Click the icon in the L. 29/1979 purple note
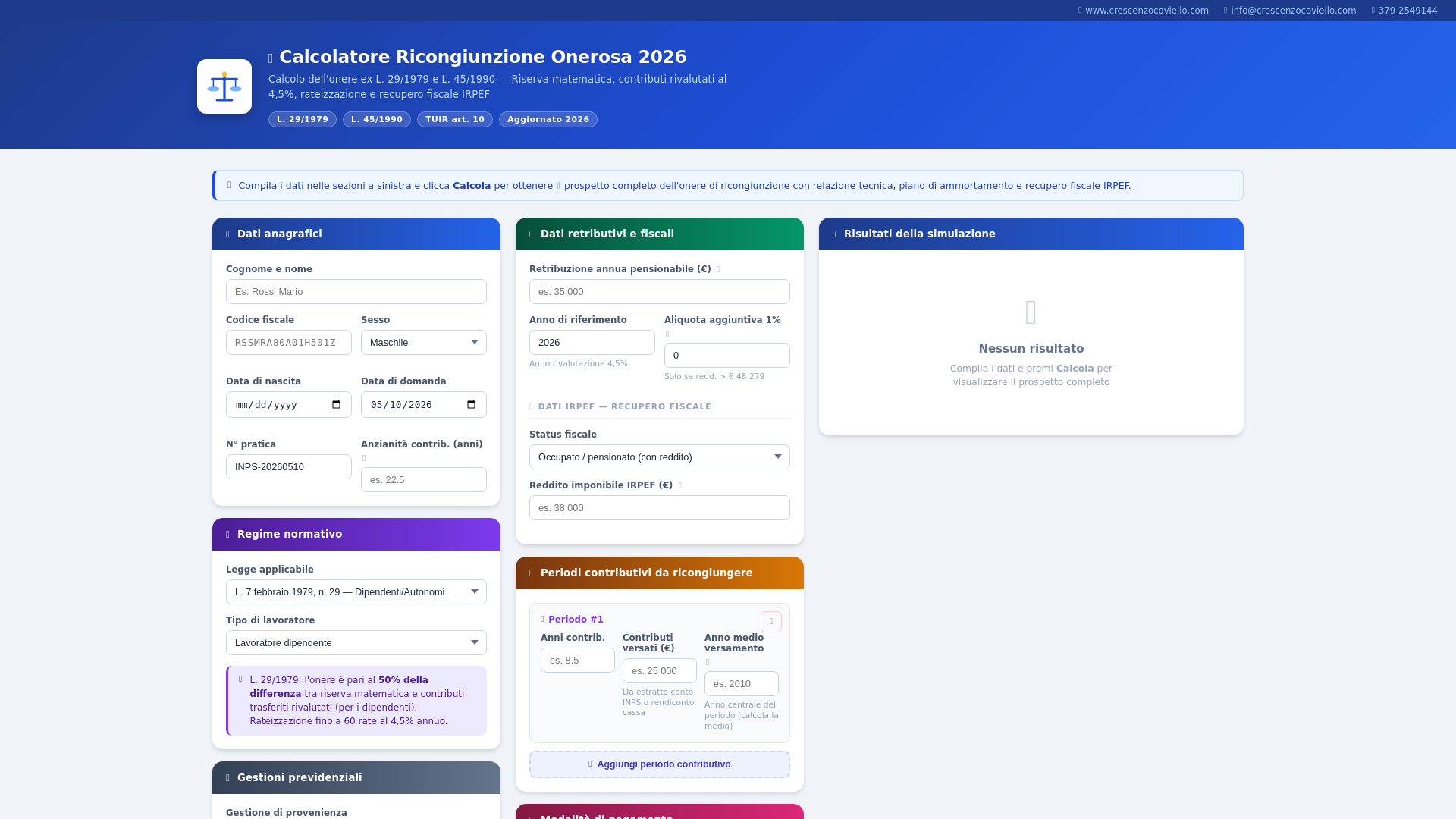The height and width of the screenshot is (819, 1456). pos(240,679)
